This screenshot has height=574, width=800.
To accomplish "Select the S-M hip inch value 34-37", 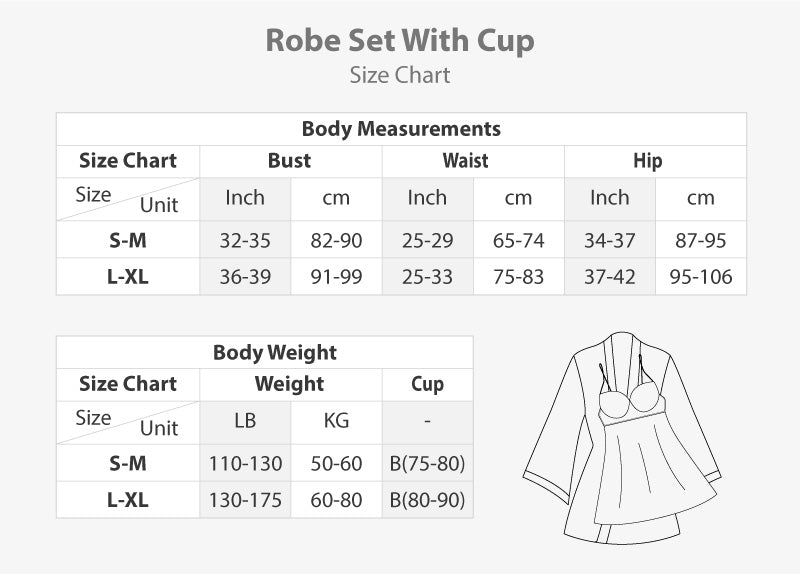I will (609, 241).
